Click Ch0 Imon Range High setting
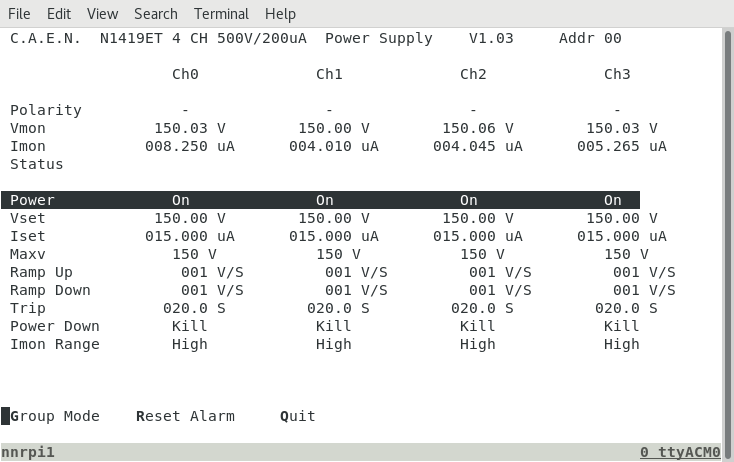734x462 pixels. [x=190, y=345]
